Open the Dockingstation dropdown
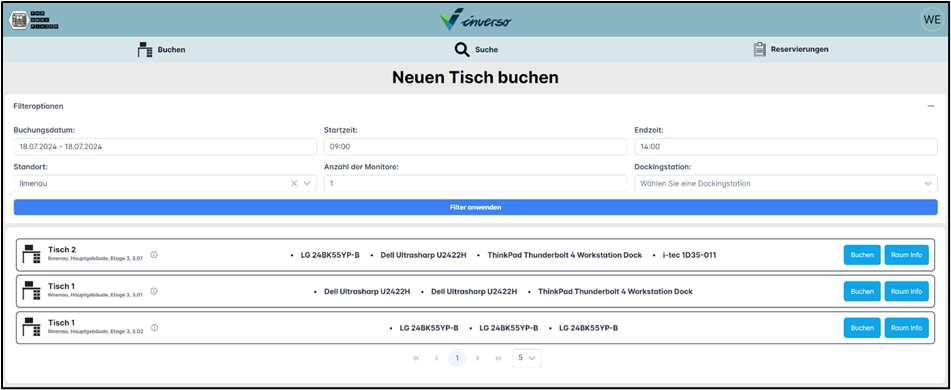 [786, 183]
